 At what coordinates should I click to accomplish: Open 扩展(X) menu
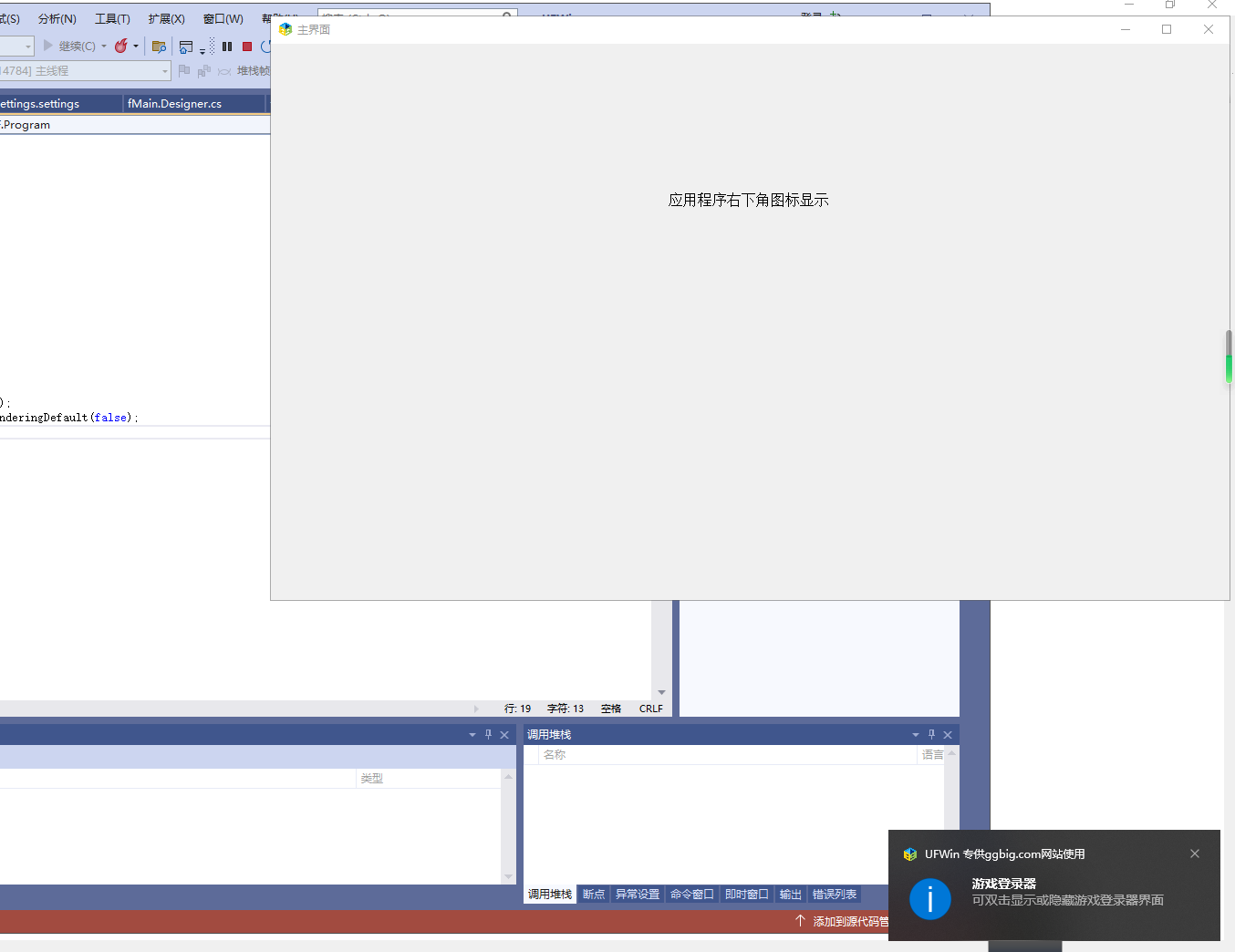tap(166, 18)
